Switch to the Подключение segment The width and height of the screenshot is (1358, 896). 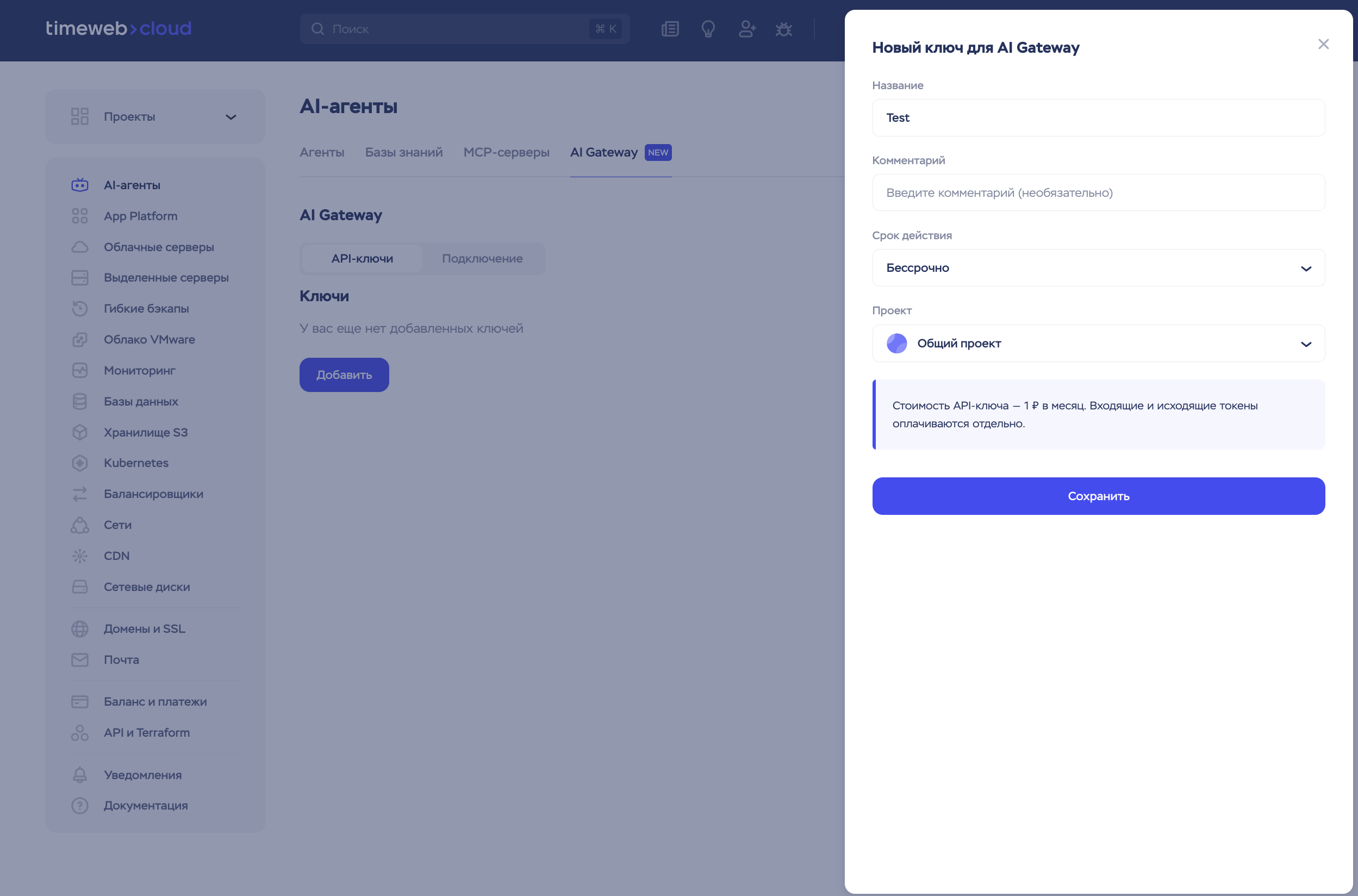(482, 258)
